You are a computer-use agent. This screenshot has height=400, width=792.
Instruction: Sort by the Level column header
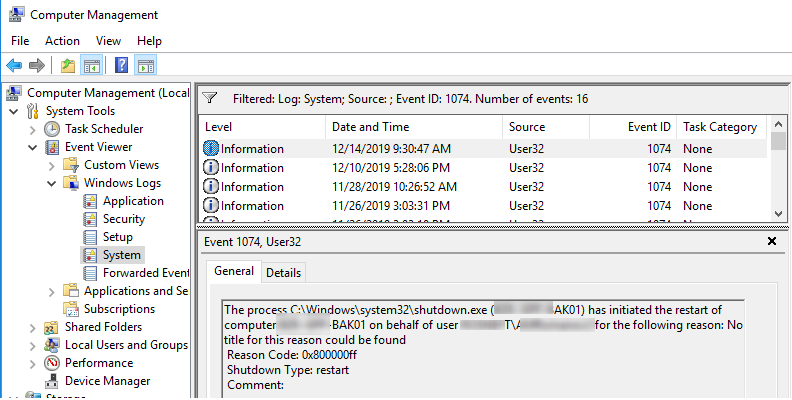tap(262, 127)
